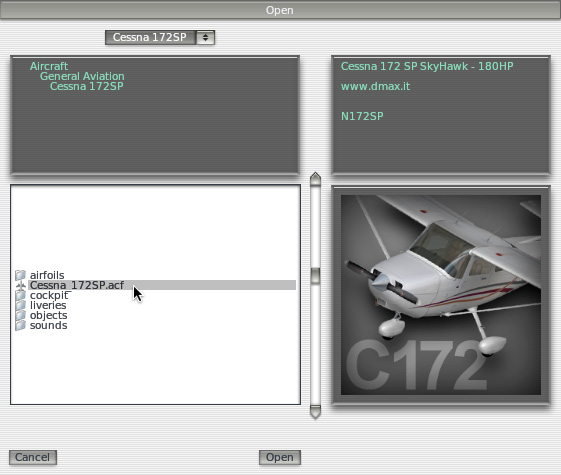This screenshot has height=475, width=561.
Task: Click the Cancel button
Action: click(33, 457)
